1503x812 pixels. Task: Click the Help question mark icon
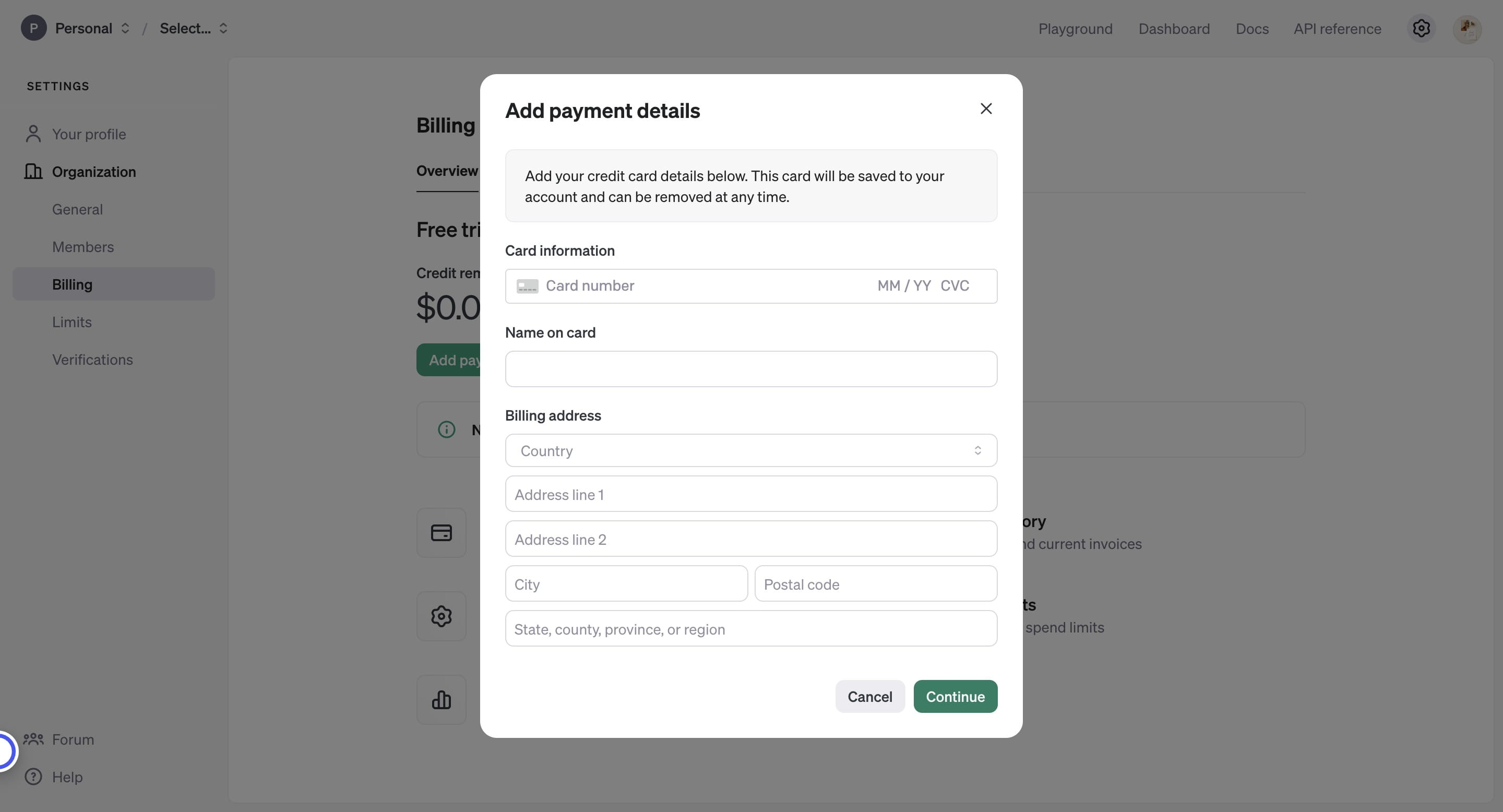pyautogui.click(x=33, y=777)
